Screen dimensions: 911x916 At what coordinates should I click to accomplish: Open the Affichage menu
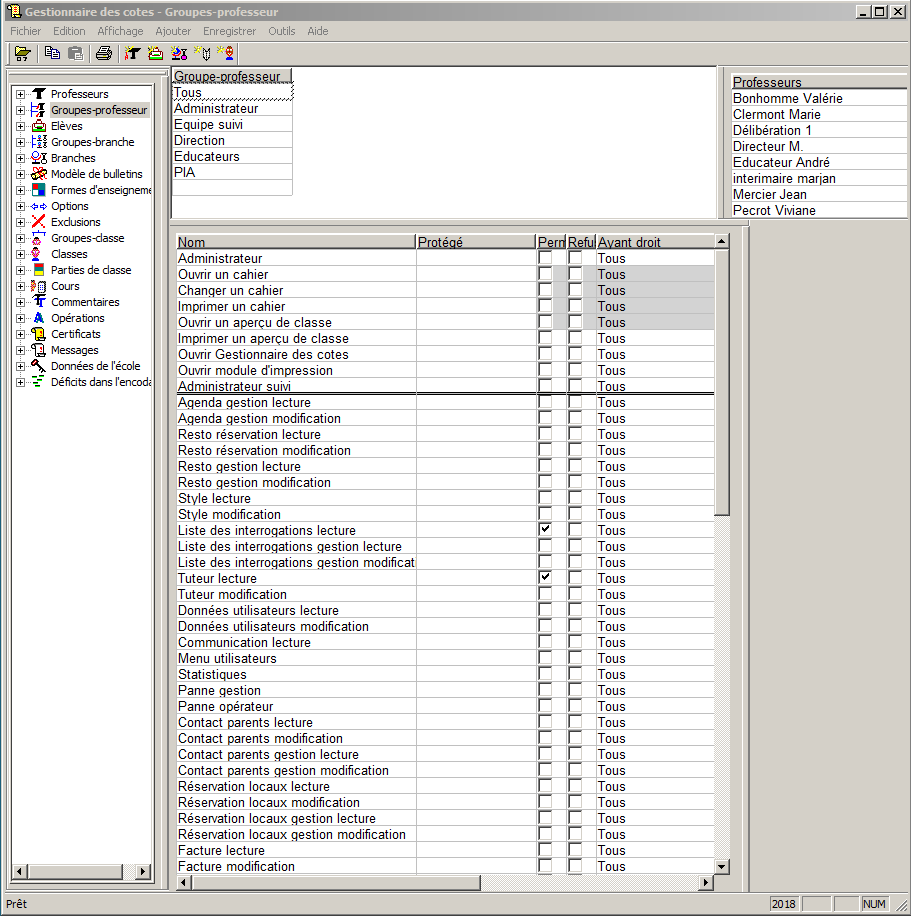point(120,31)
